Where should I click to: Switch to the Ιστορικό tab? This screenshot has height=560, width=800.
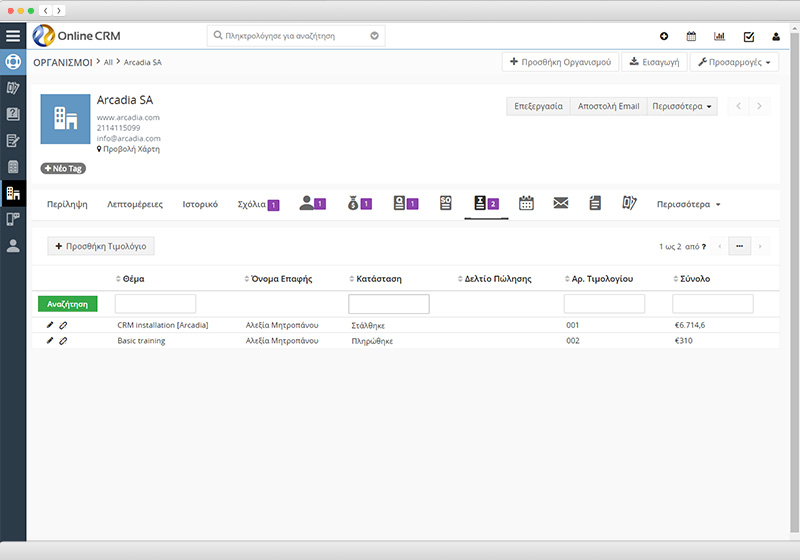pyautogui.click(x=200, y=204)
